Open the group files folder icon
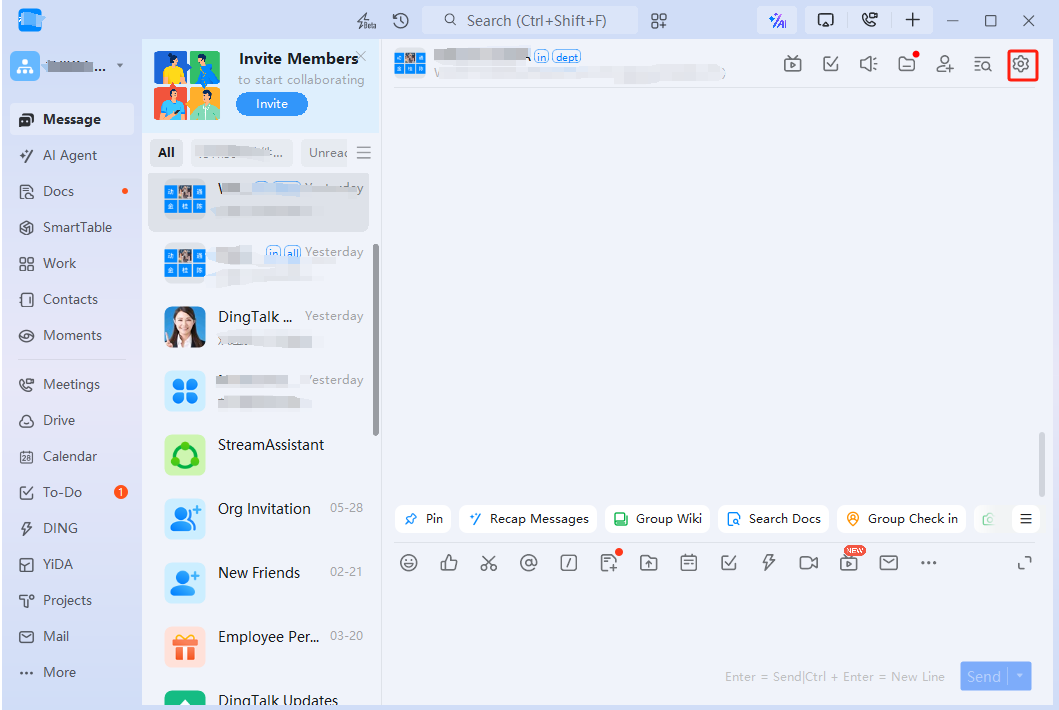Viewport: 1059px width, 710px height. click(x=906, y=64)
